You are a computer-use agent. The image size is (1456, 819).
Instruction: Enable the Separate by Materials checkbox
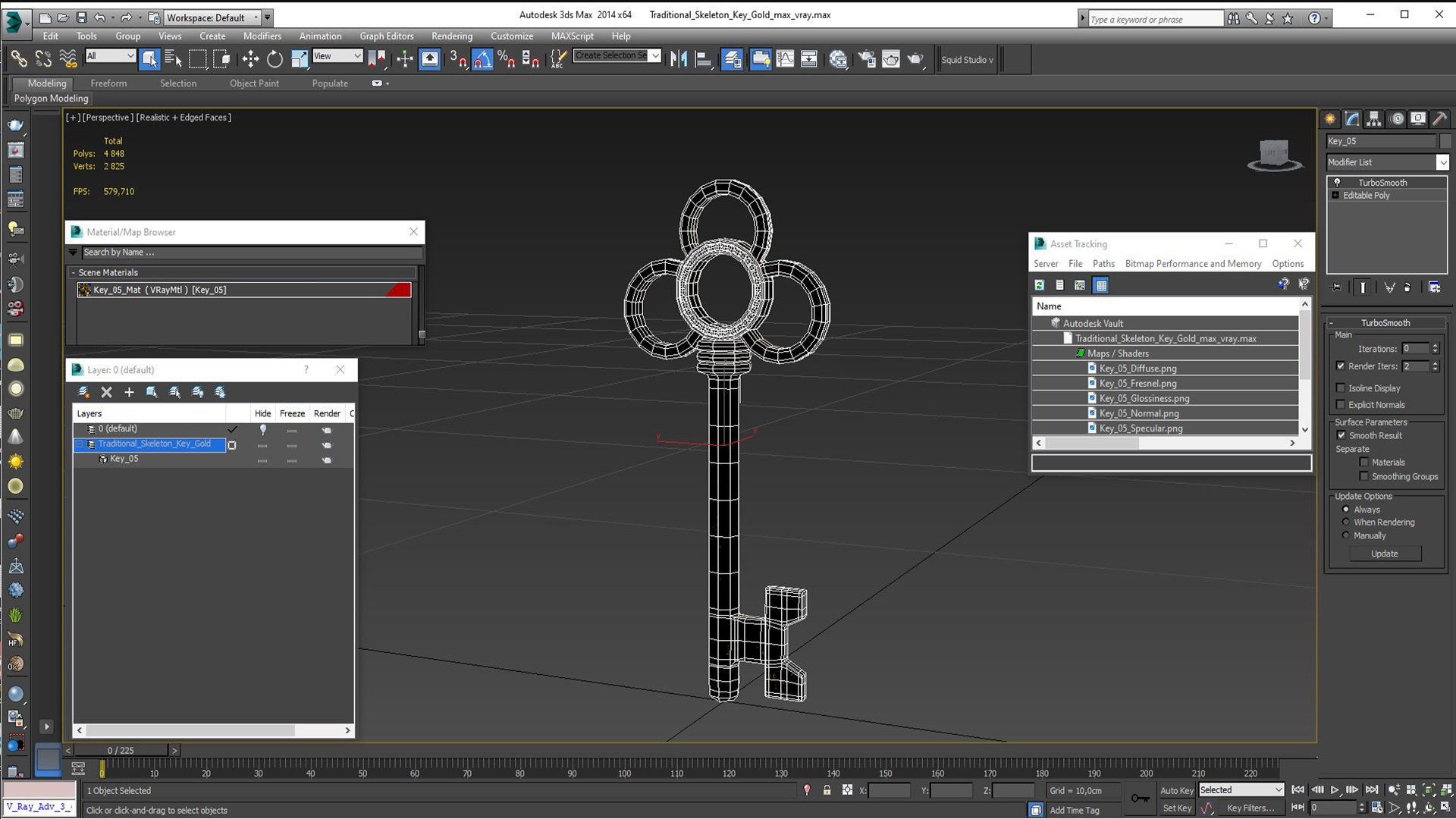click(1364, 463)
